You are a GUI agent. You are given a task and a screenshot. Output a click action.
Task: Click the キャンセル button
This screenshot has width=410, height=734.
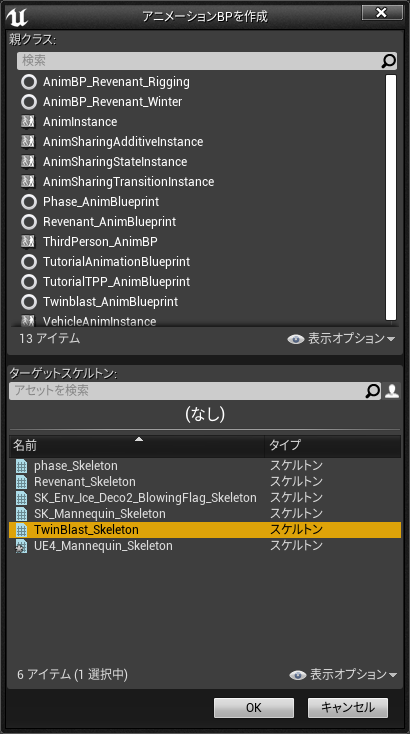348,707
